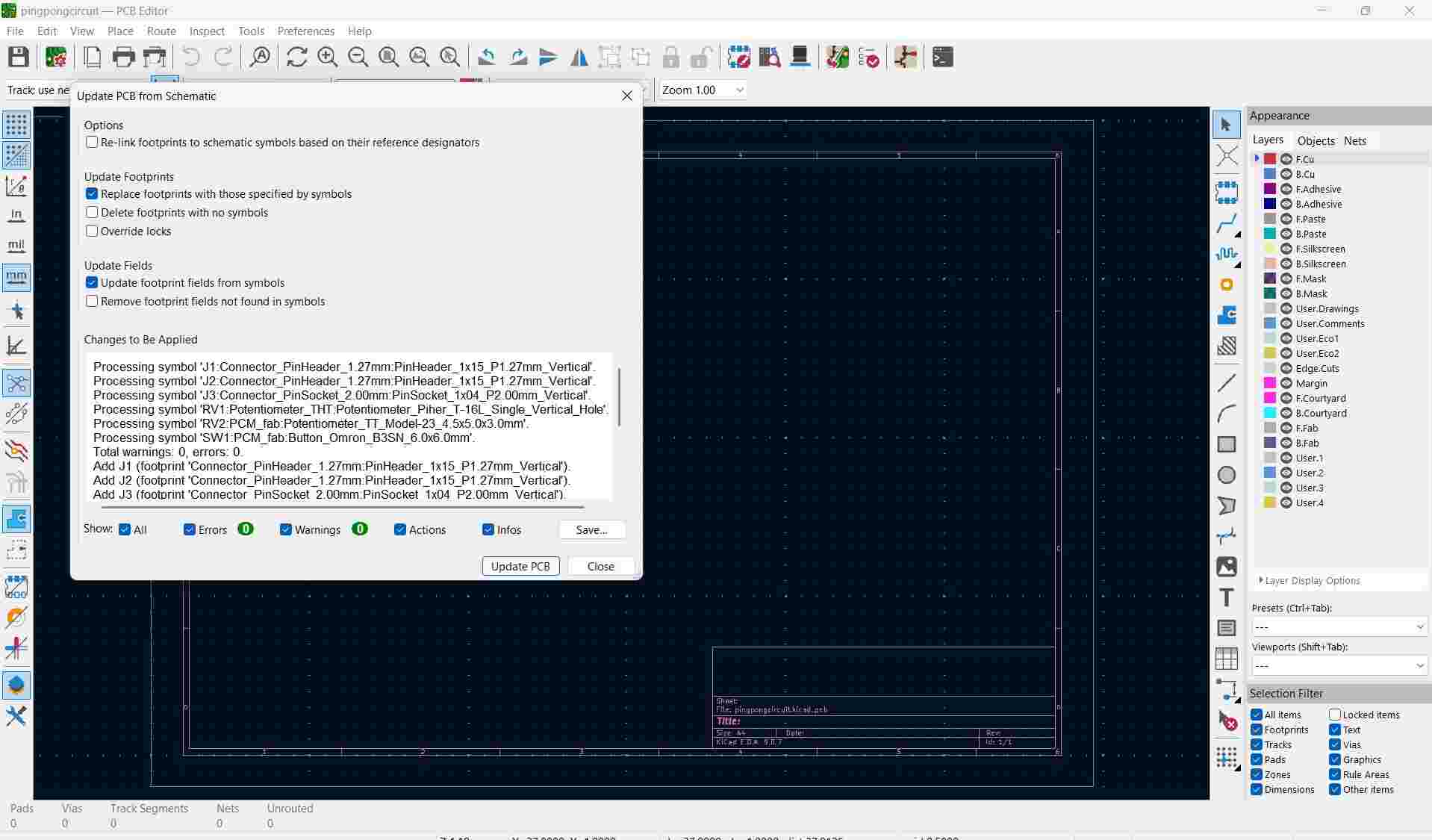Image resolution: width=1432 pixels, height=840 pixels.
Task: Expand Layer Display Options
Action: pyautogui.click(x=1261, y=580)
